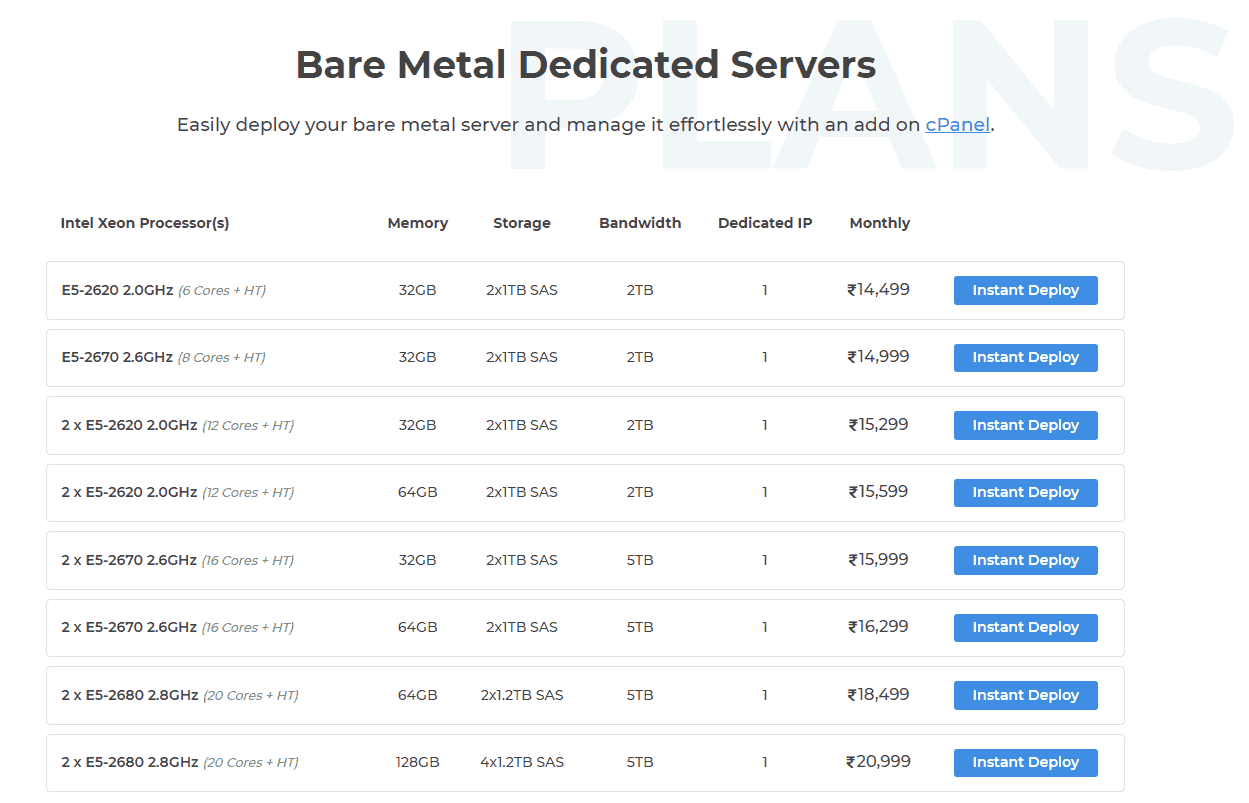Click the dedicated IP count in ₹18,499 row
The height and width of the screenshot is (803, 1249).
(765, 695)
